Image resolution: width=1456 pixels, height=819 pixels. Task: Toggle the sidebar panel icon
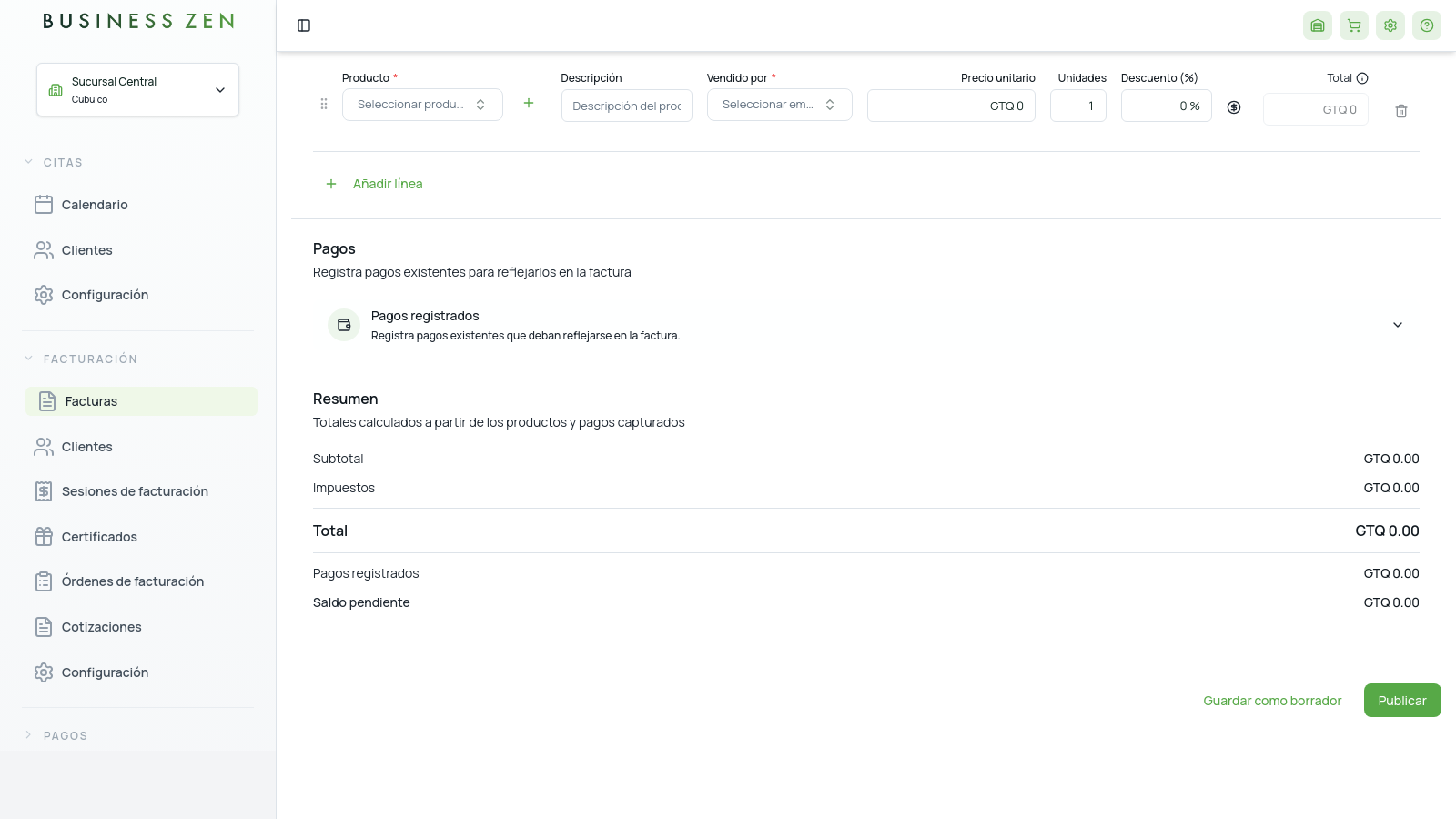coord(304,25)
